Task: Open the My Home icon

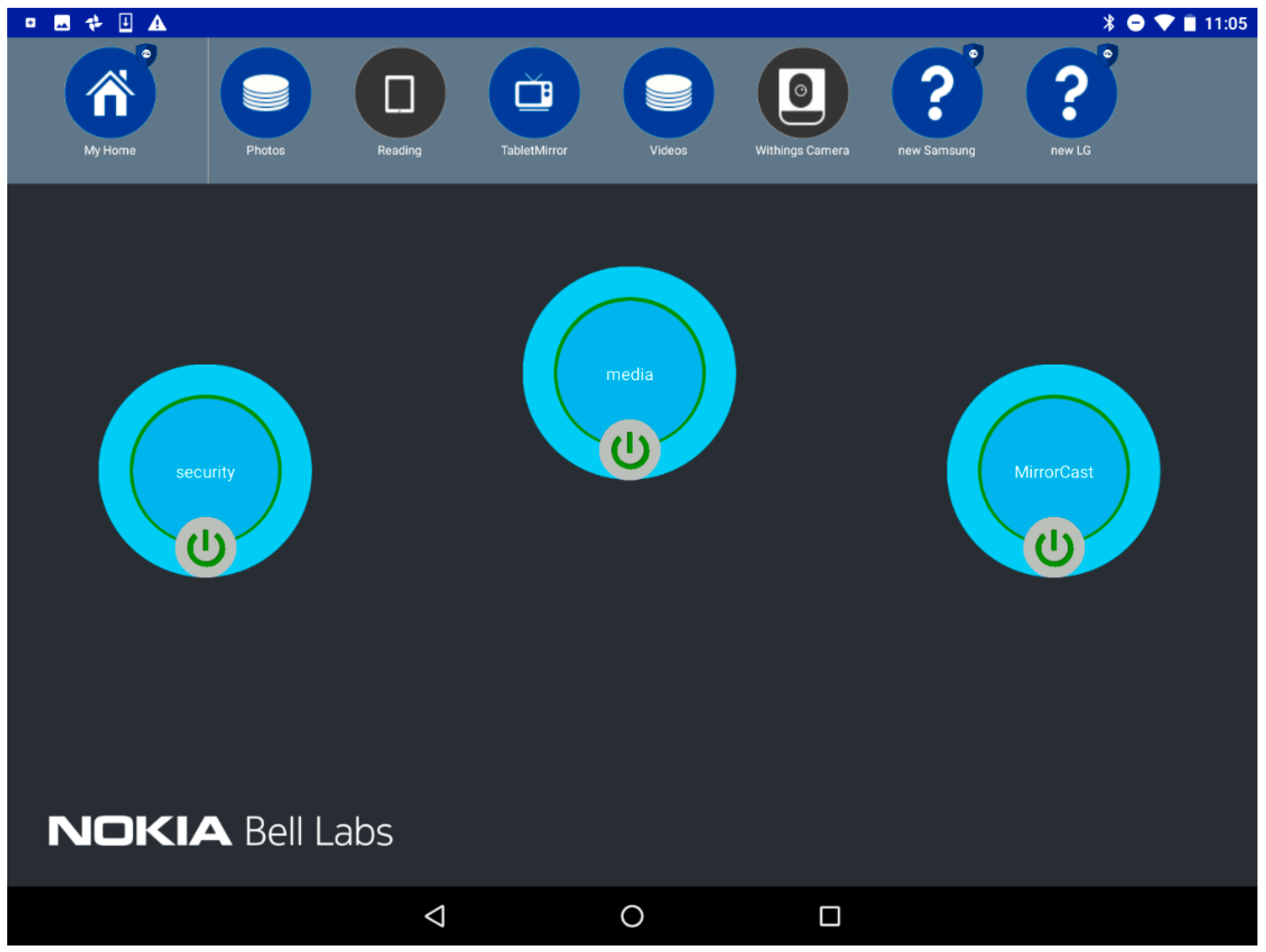Action: tap(110, 93)
